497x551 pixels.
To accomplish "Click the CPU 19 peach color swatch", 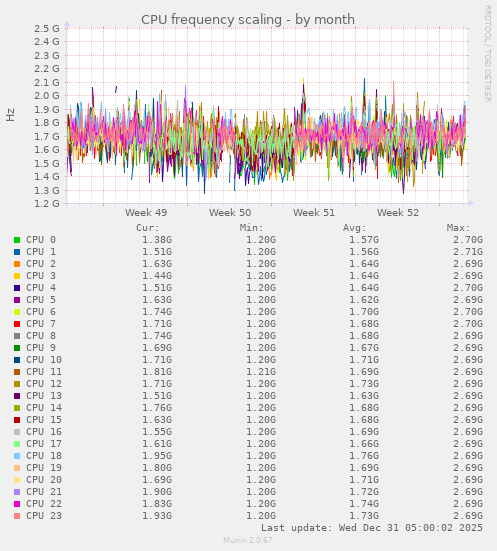I will tap(17, 468).
